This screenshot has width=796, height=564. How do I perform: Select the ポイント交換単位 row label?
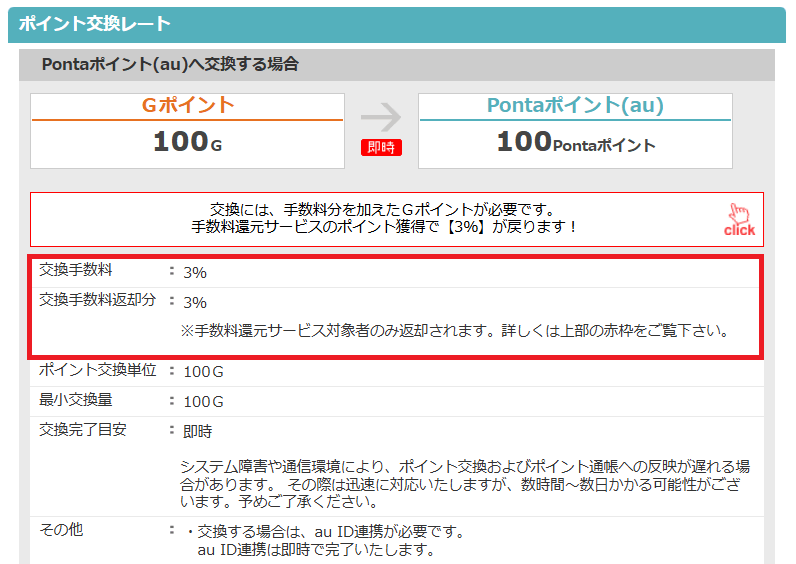[x=97, y=370]
